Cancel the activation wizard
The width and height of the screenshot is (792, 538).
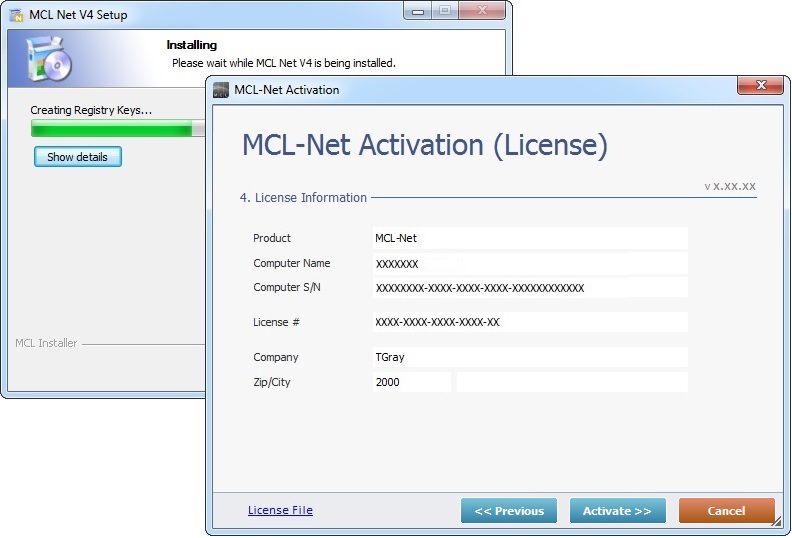click(x=726, y=511)
